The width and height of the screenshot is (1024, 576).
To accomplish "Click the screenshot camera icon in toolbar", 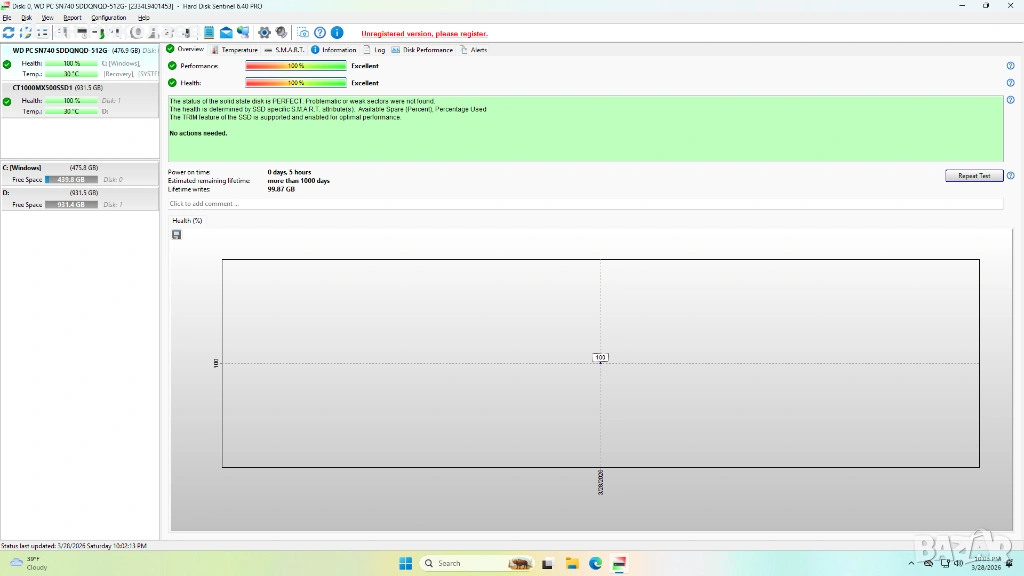I will pyautogui.click(x=303, y=33).
